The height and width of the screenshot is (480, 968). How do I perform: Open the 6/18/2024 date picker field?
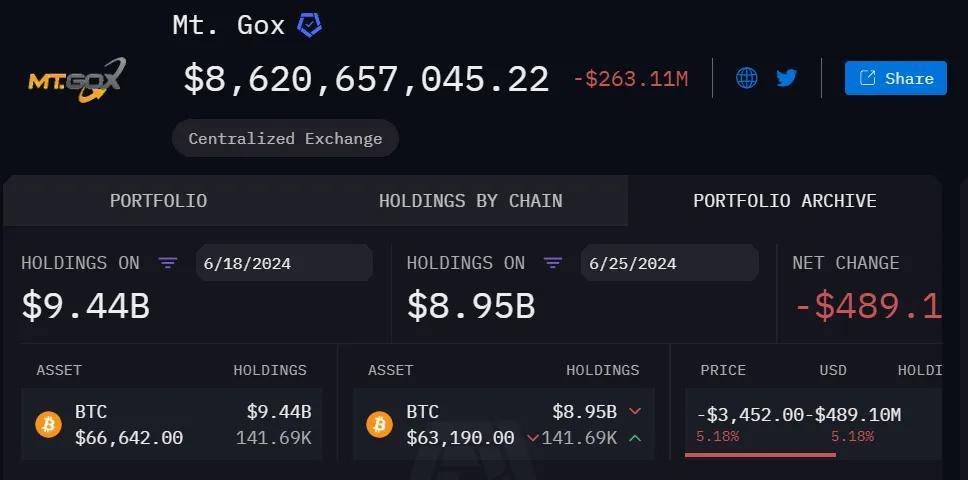(x=283, y=264)
